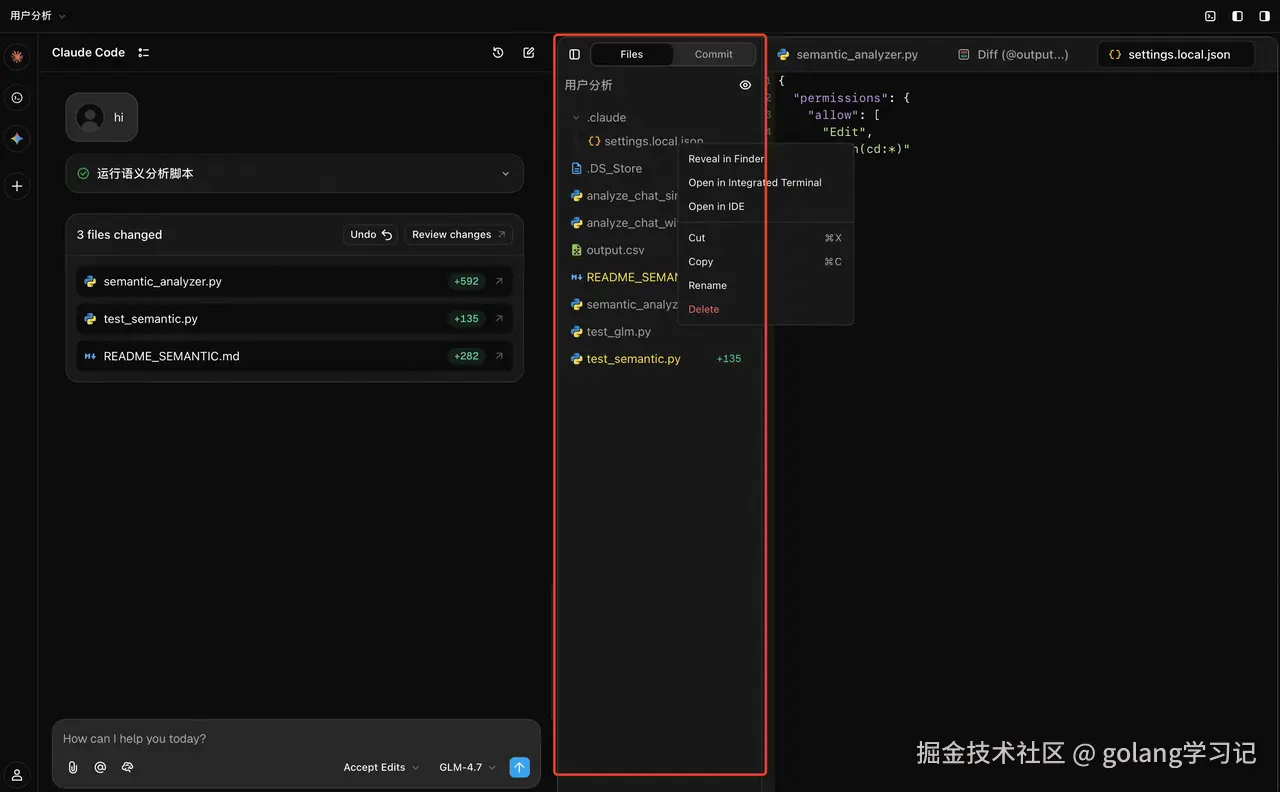Open the 用户分析 project dropdown at top-left
Viewport: 1280px width, 792px height.
point(38,16)
